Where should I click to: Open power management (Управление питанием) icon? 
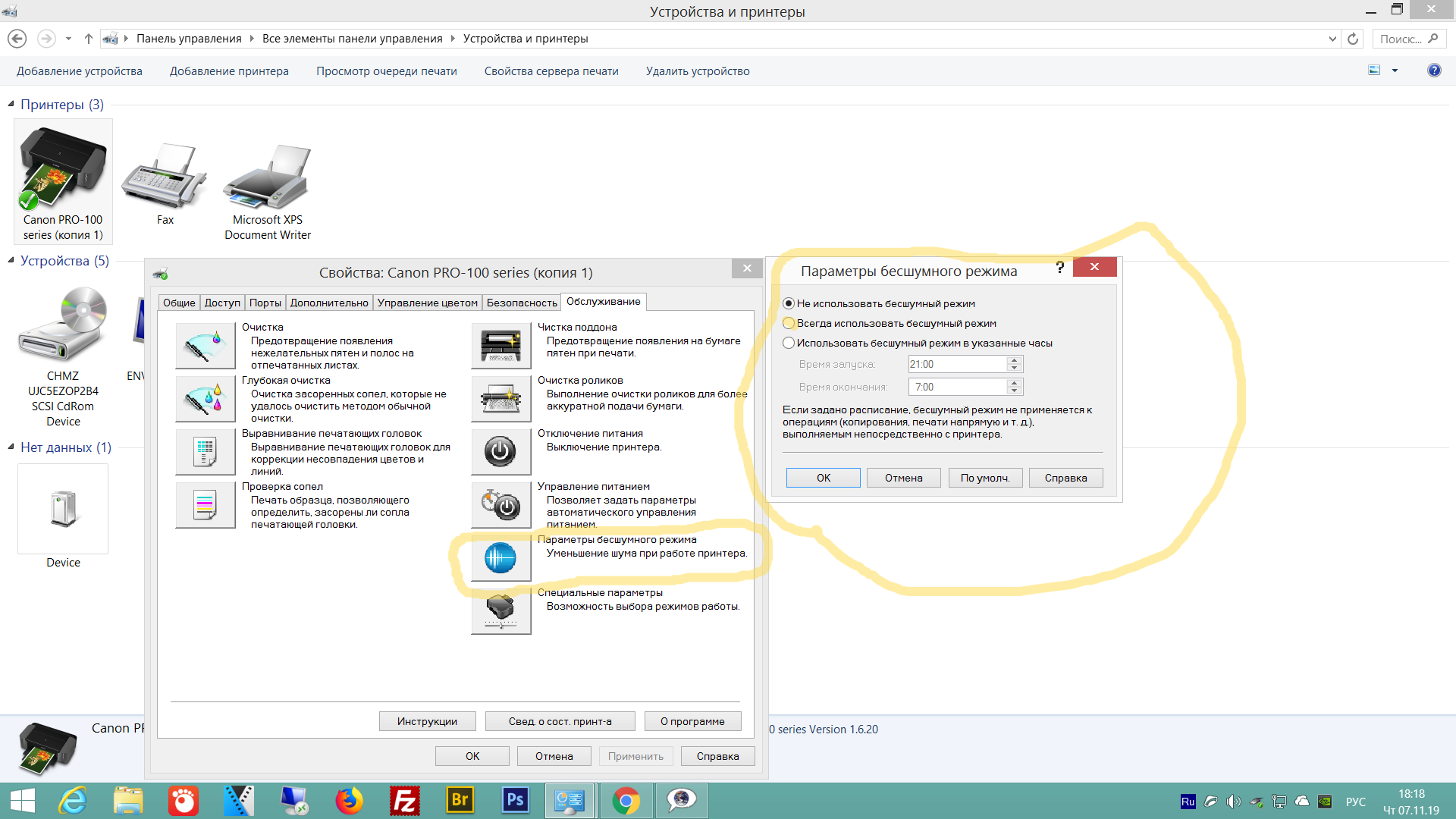501,505
